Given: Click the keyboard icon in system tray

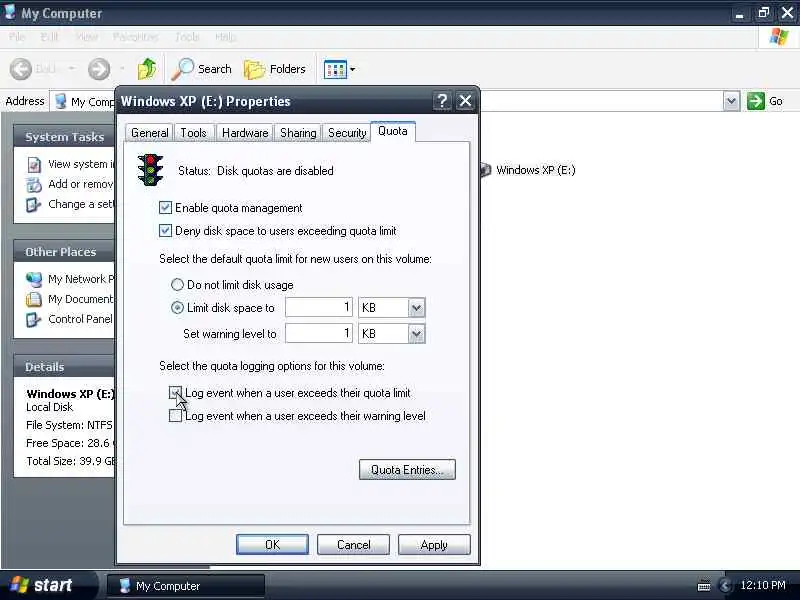Looking at the screenshot, I should (x=704, y=586).
